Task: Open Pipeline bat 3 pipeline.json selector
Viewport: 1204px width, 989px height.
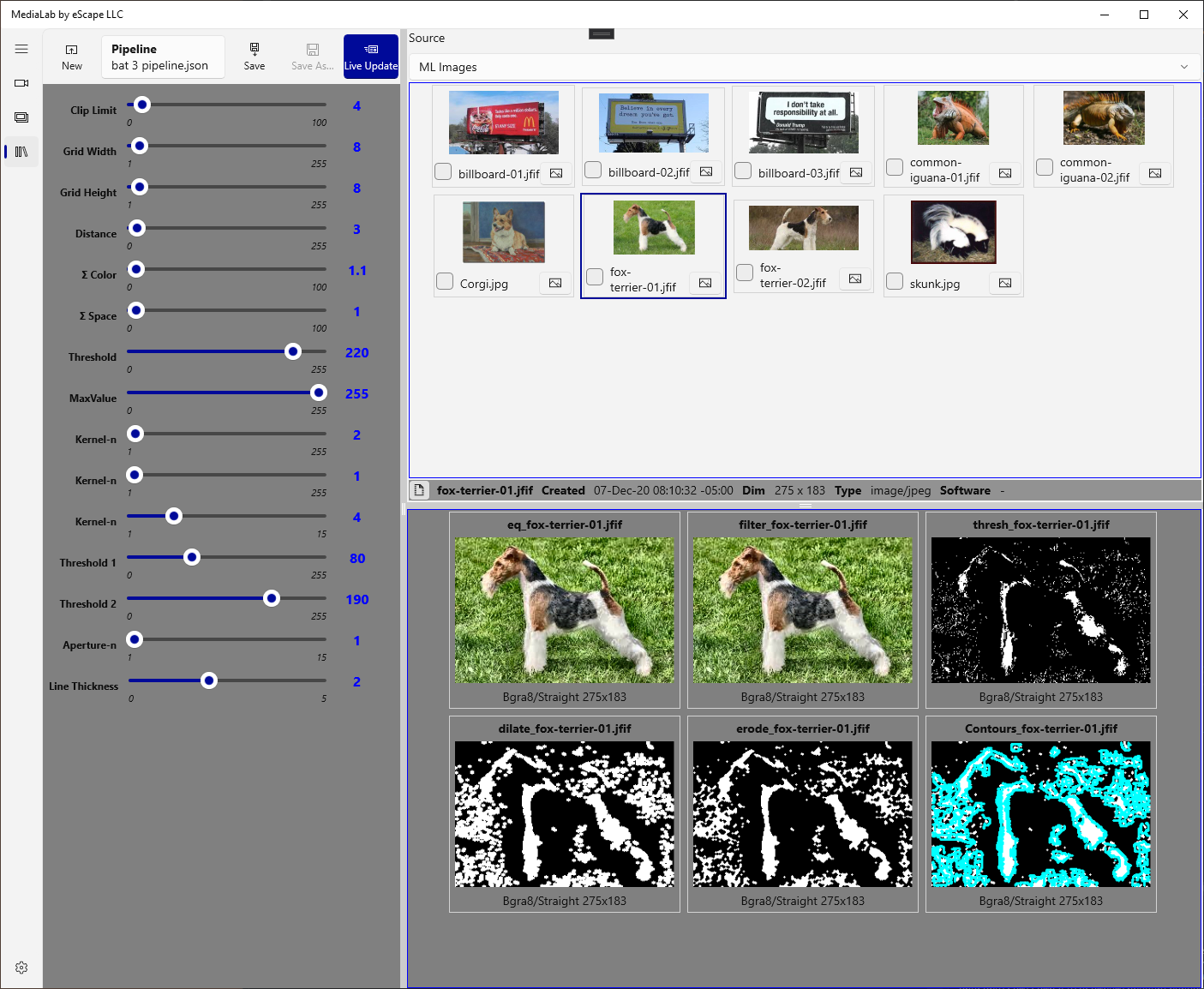Action: pyautogui.click(x=163, y=57)
